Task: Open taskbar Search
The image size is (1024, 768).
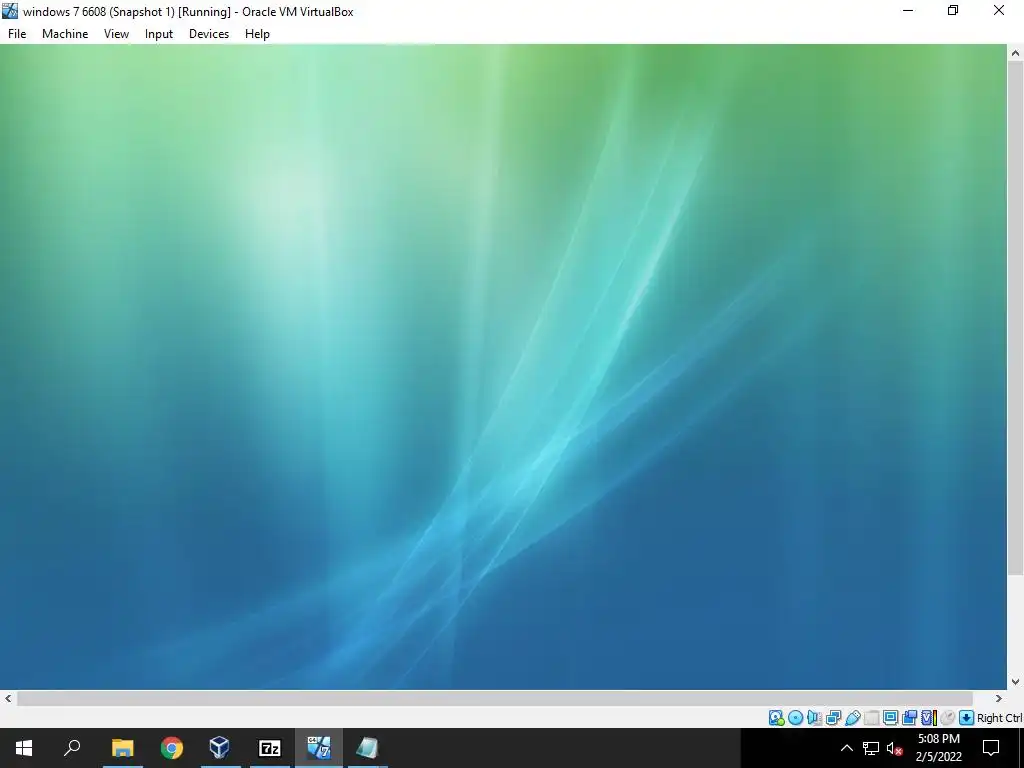Action: click(x=72, y=748)
